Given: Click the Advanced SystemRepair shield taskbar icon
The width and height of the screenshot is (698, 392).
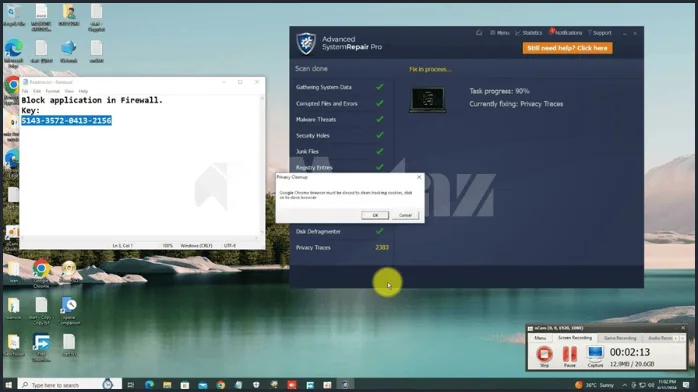Looking at the screenshot, I should 345,385.
